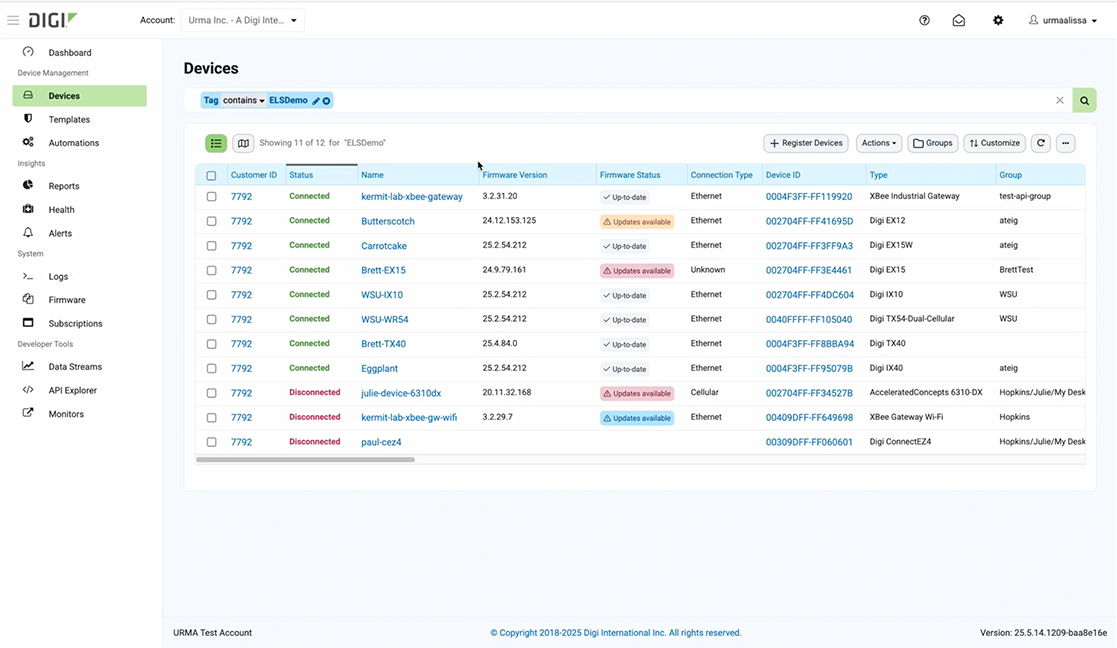Click the Register Devices button
The height and width of the screenshot is (648, 1117).
806,143
